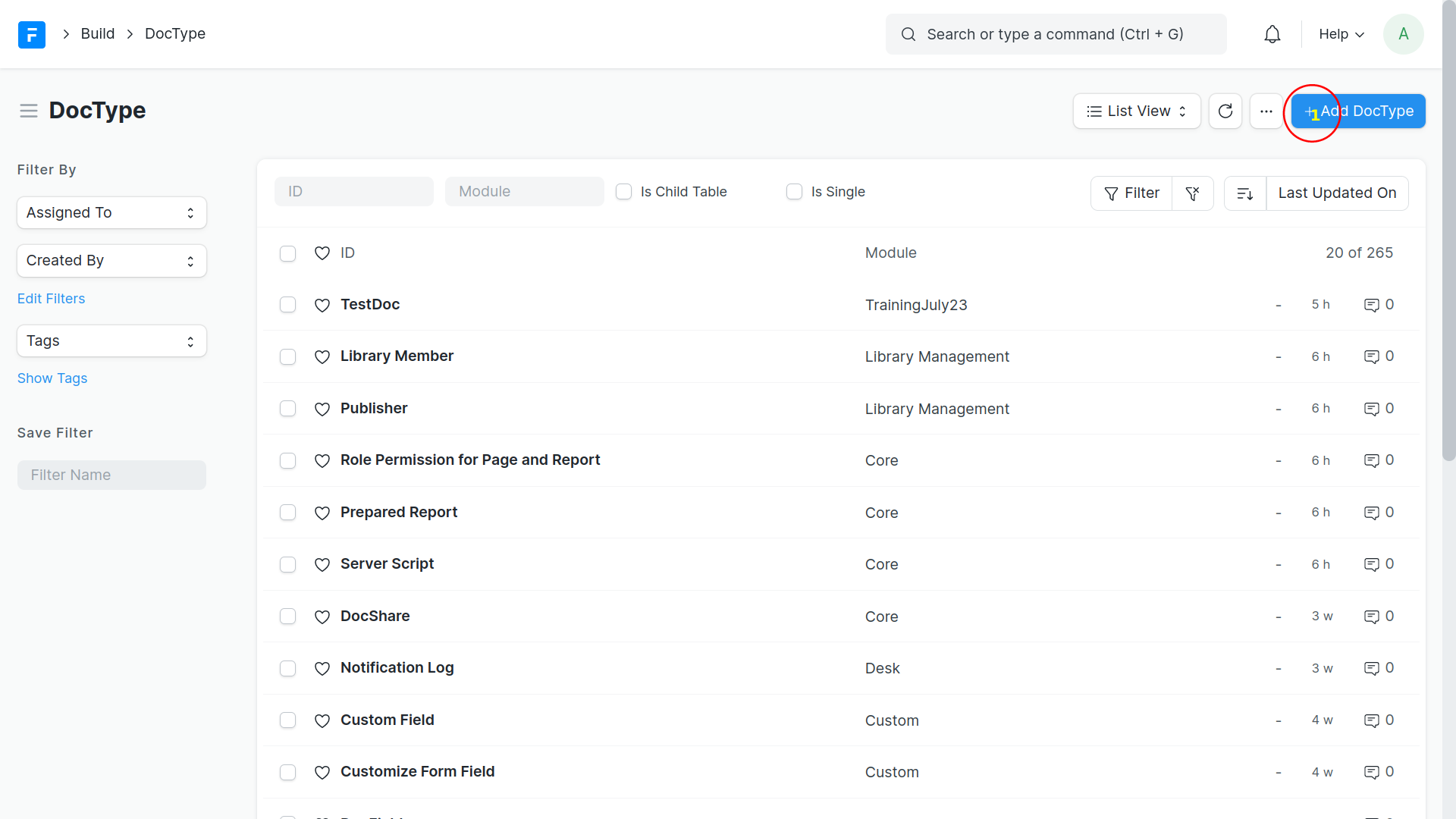Toggle the sidebar hamburger icon
Image resolution: width=1456 pixels, height=819 pixels.
[x=29, y=111]
